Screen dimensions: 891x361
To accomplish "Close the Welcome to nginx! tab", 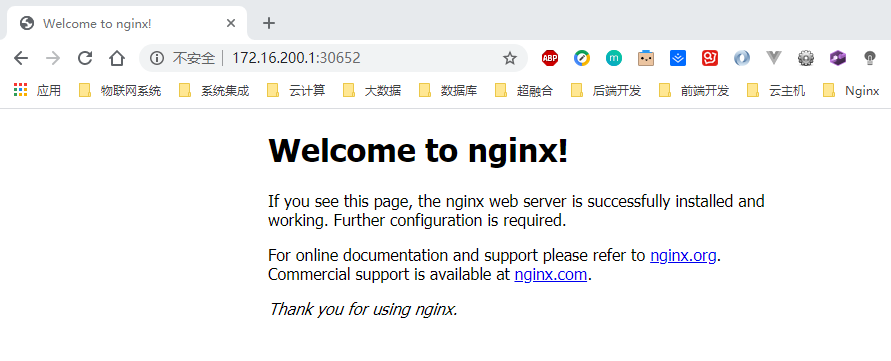I will pos(231,23).
